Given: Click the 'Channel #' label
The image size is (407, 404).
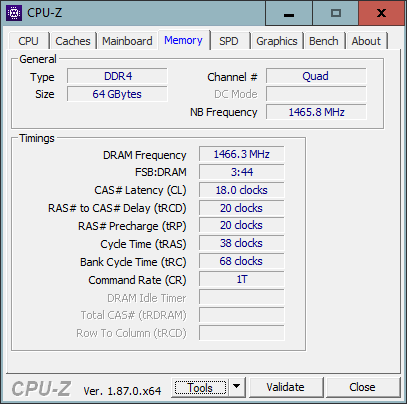Looking at the screenshot, I should [232, 77].
